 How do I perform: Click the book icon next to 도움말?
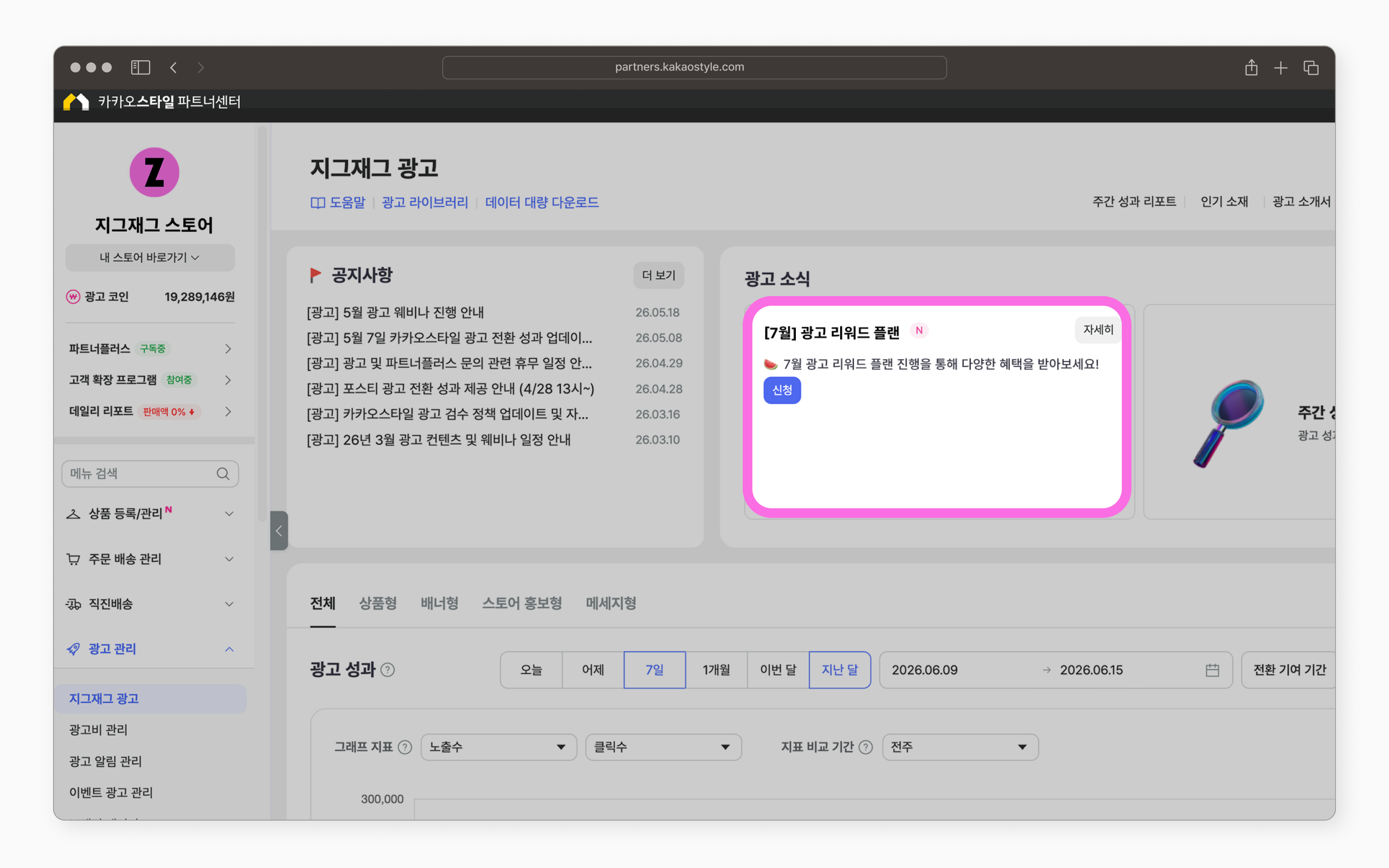tap(317, 203)
